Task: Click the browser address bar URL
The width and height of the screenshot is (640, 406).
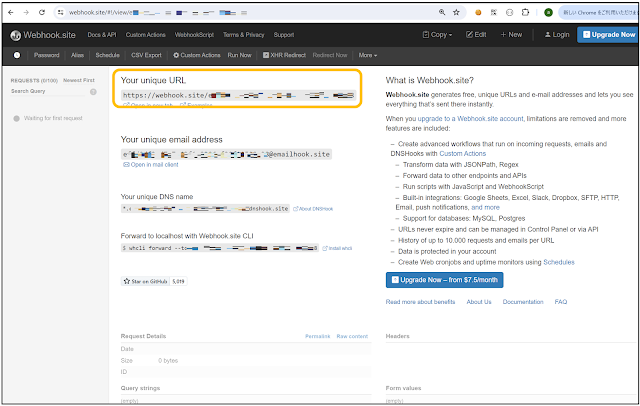Action: 158,13
